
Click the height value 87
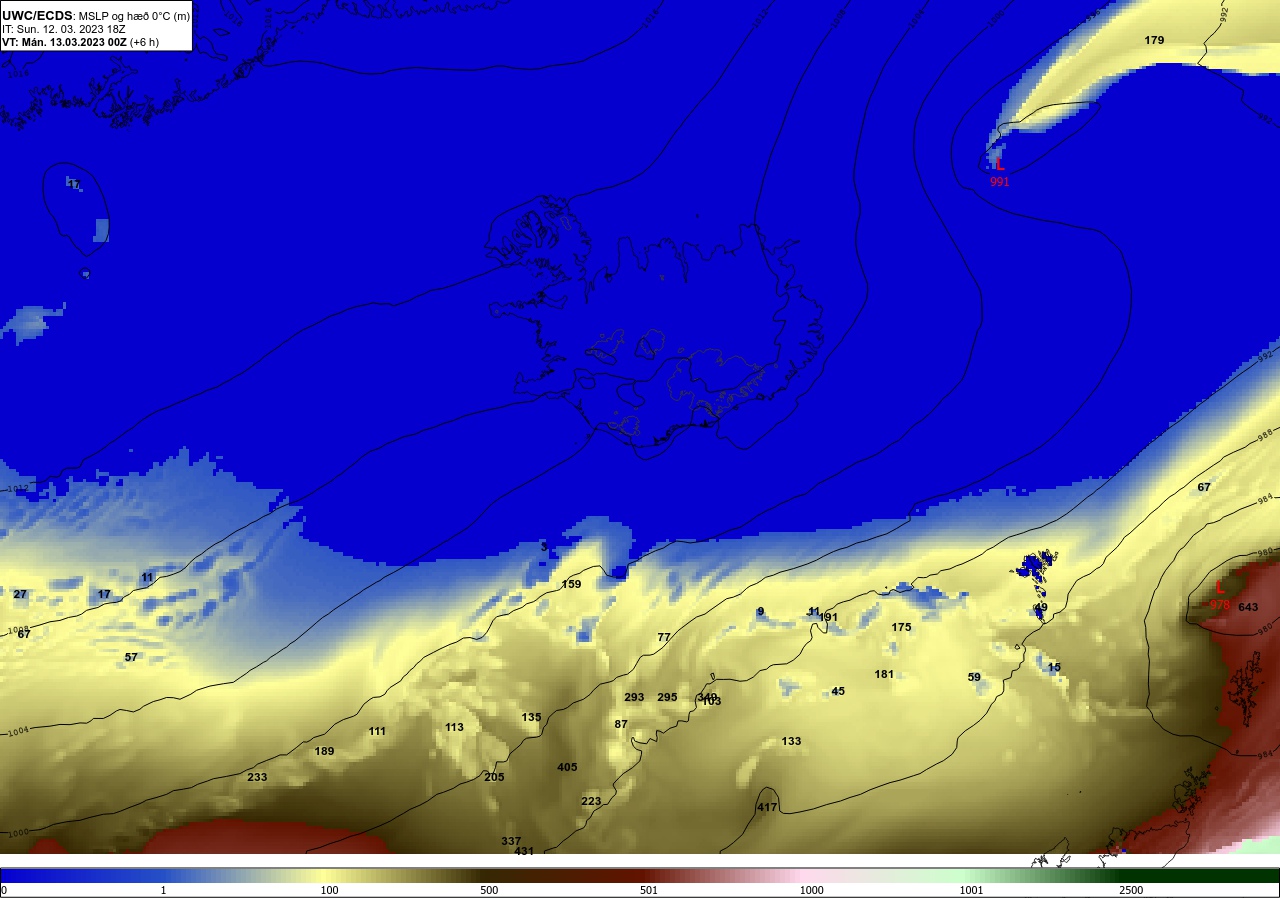coord(621,724)
